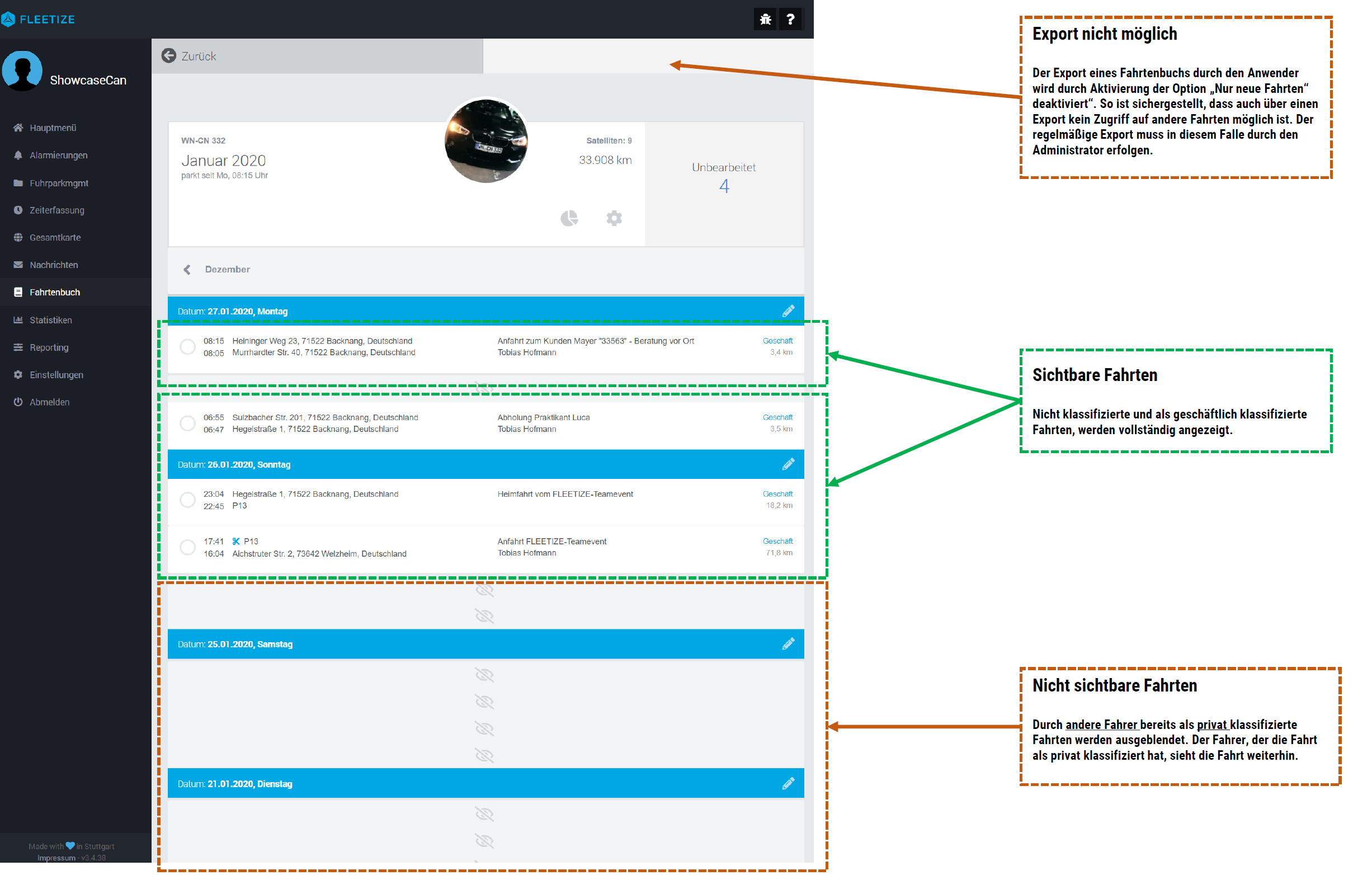Click the 'WN-CN 332' license plate label
This screenshot has height=875, width=1372.
pyautogui.click(x=204, y=141)
